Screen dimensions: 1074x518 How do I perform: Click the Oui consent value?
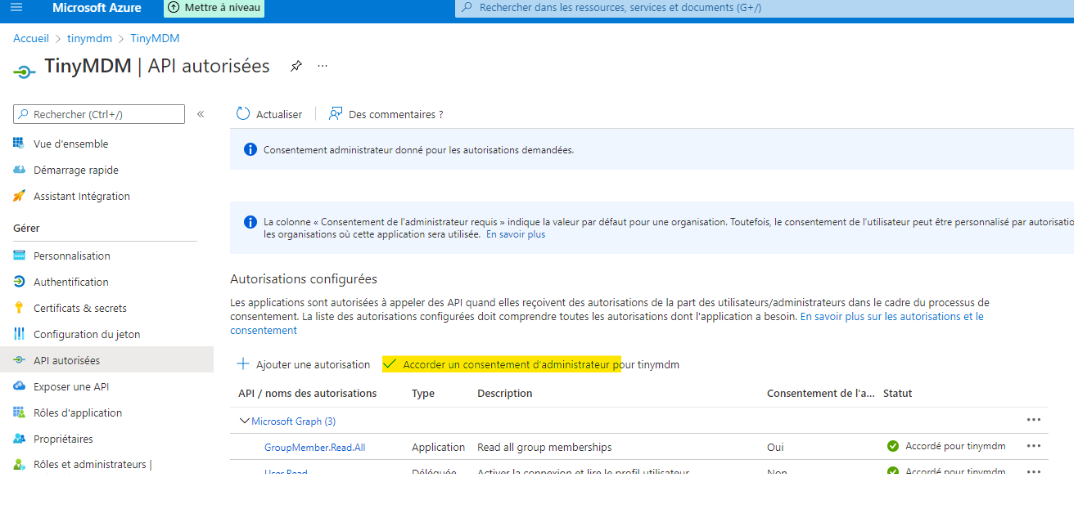(775, 447)
